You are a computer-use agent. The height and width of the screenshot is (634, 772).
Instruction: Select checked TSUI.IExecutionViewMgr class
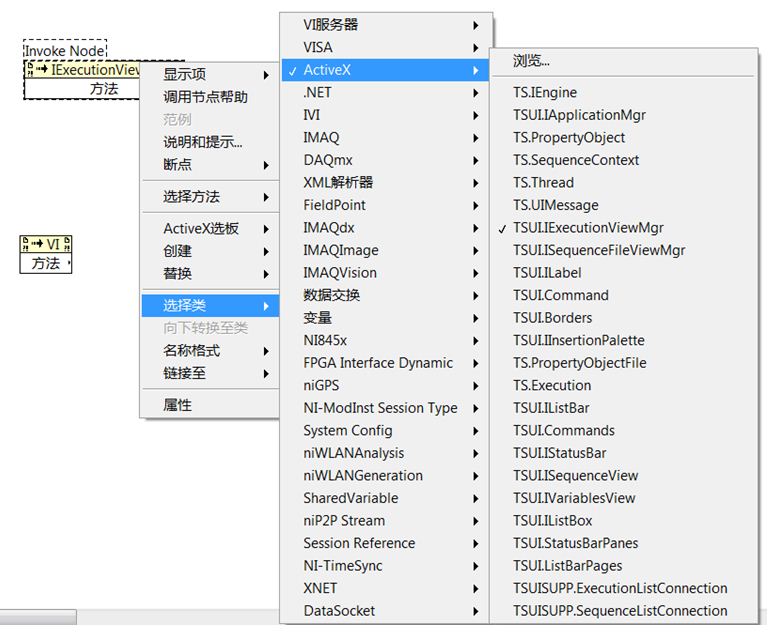pyautogui.click(x=588, y=228)
